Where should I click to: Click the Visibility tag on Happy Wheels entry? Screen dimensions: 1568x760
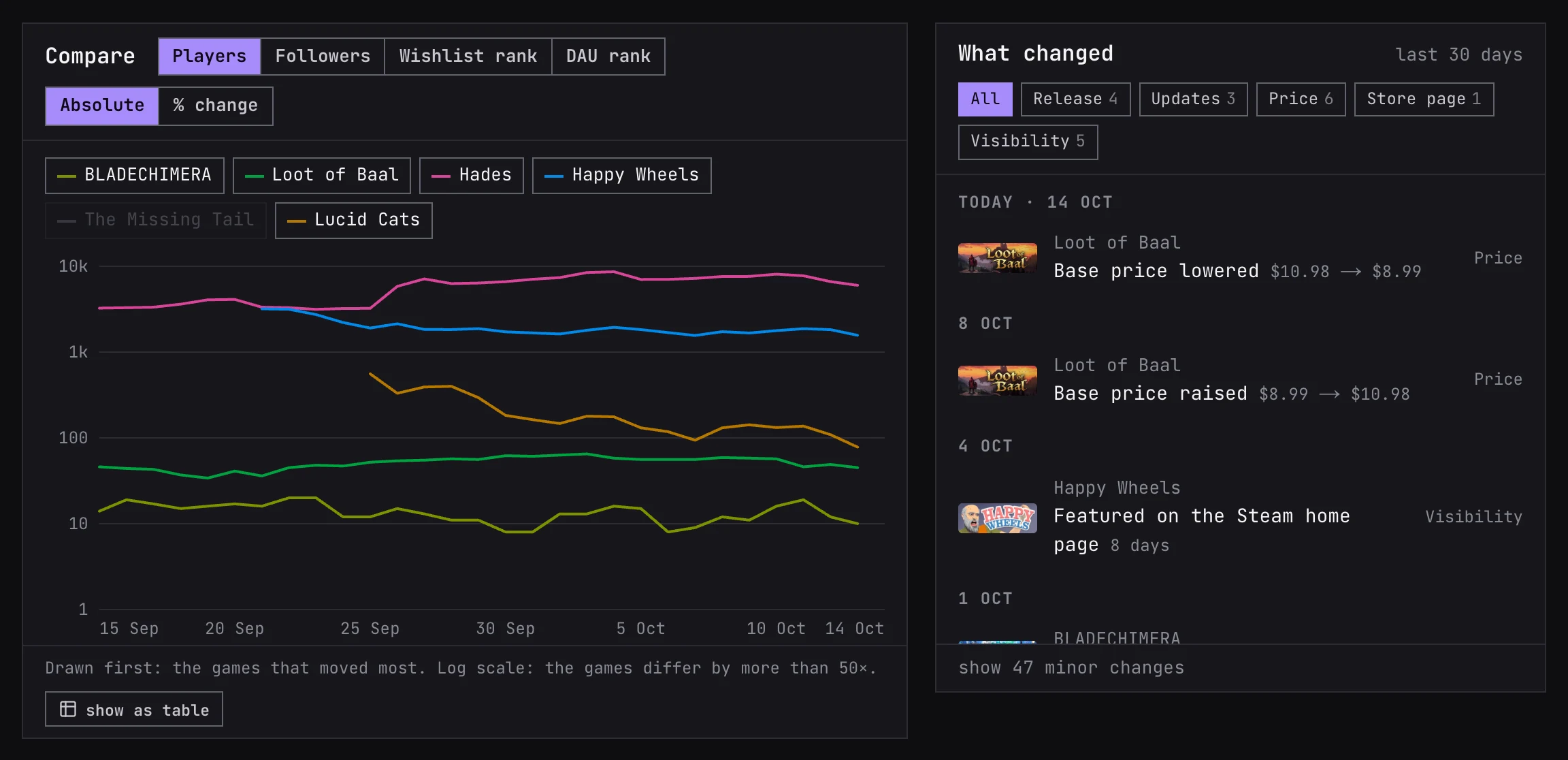pos(1473,517)
